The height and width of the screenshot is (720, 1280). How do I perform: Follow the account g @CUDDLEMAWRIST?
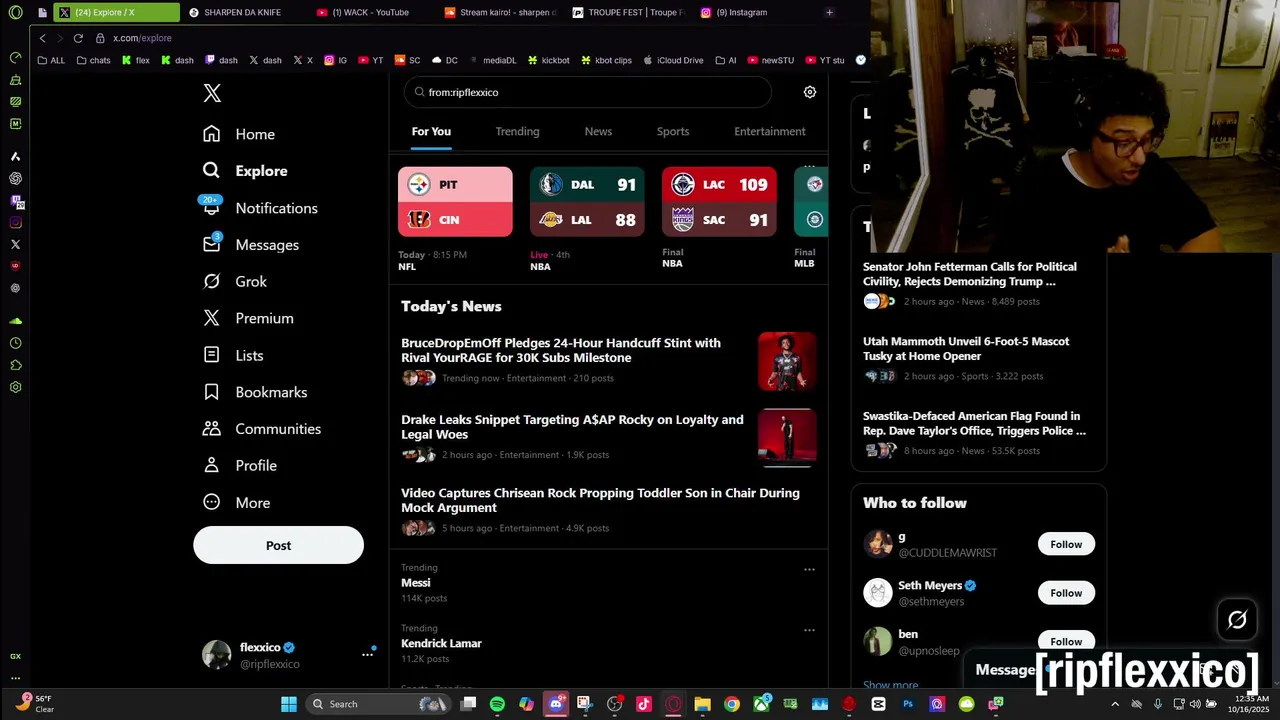(1066, 544)
